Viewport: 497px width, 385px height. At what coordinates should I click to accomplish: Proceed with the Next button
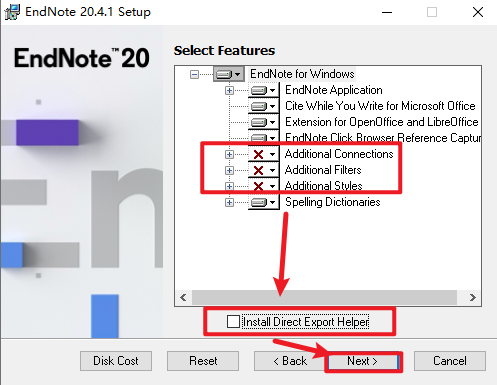tap(363, 361)
